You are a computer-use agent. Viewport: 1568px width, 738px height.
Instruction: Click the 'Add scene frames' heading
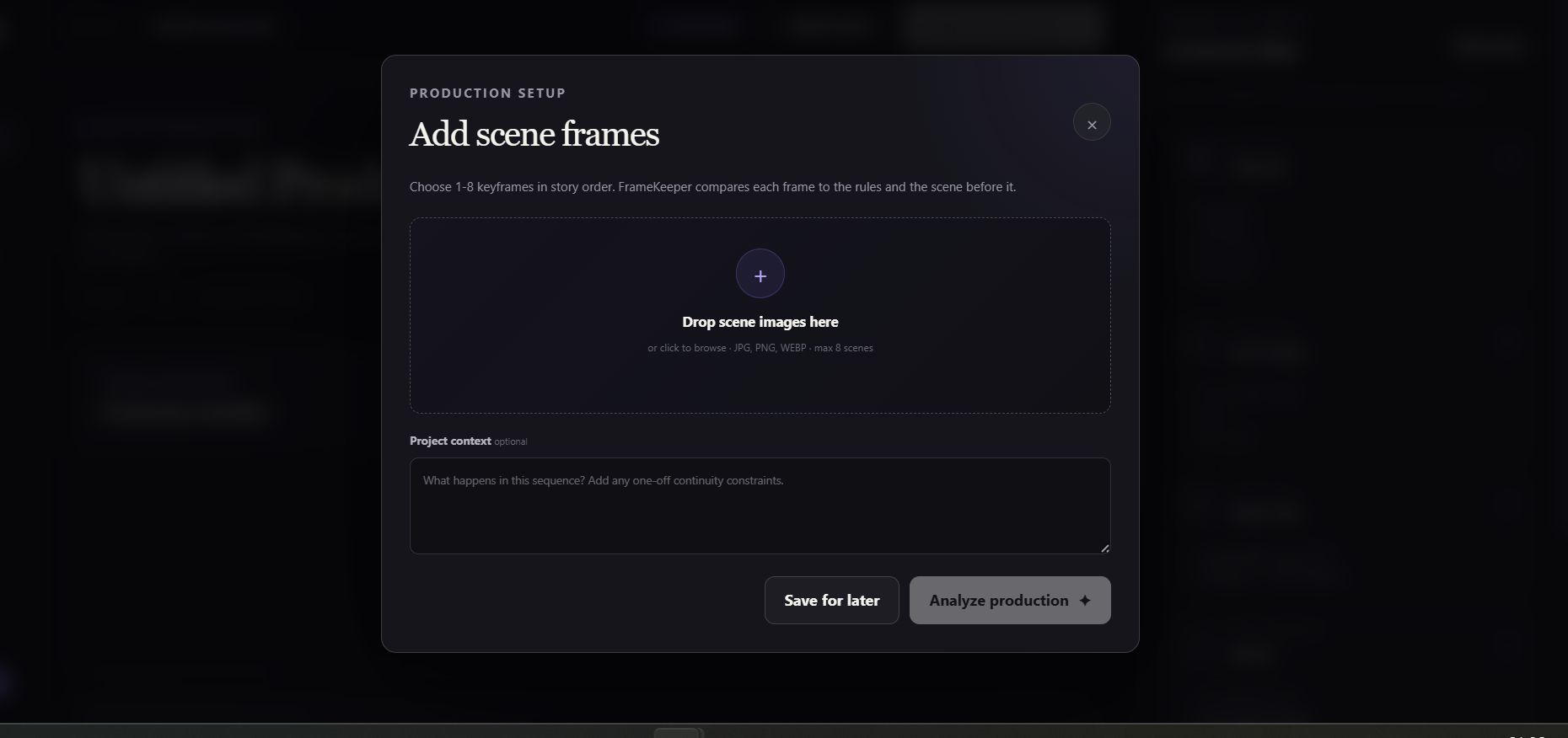pyautogui.click(x=534, y=134)
